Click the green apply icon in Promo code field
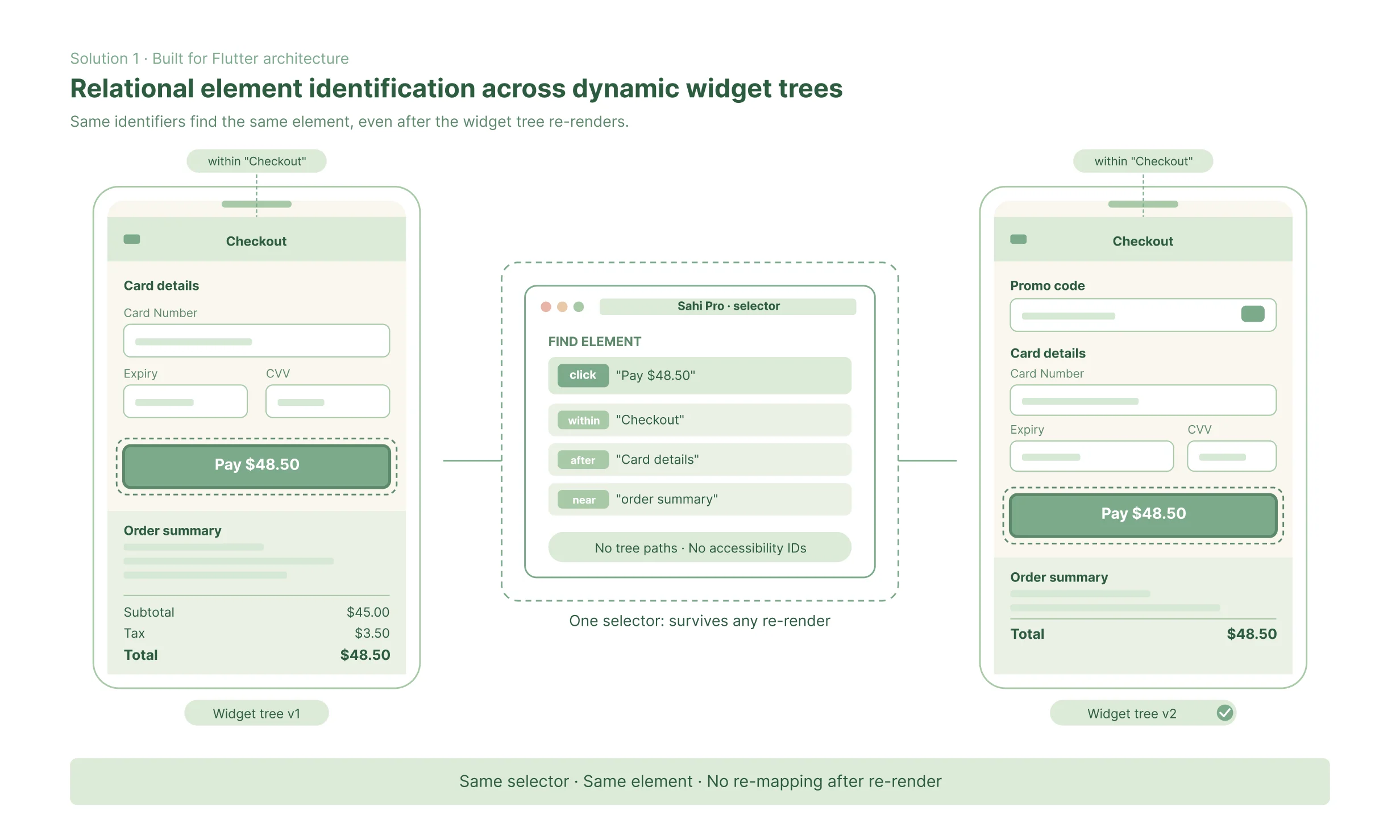Viewport: 1400px width, 840px height. (1253, 314)
